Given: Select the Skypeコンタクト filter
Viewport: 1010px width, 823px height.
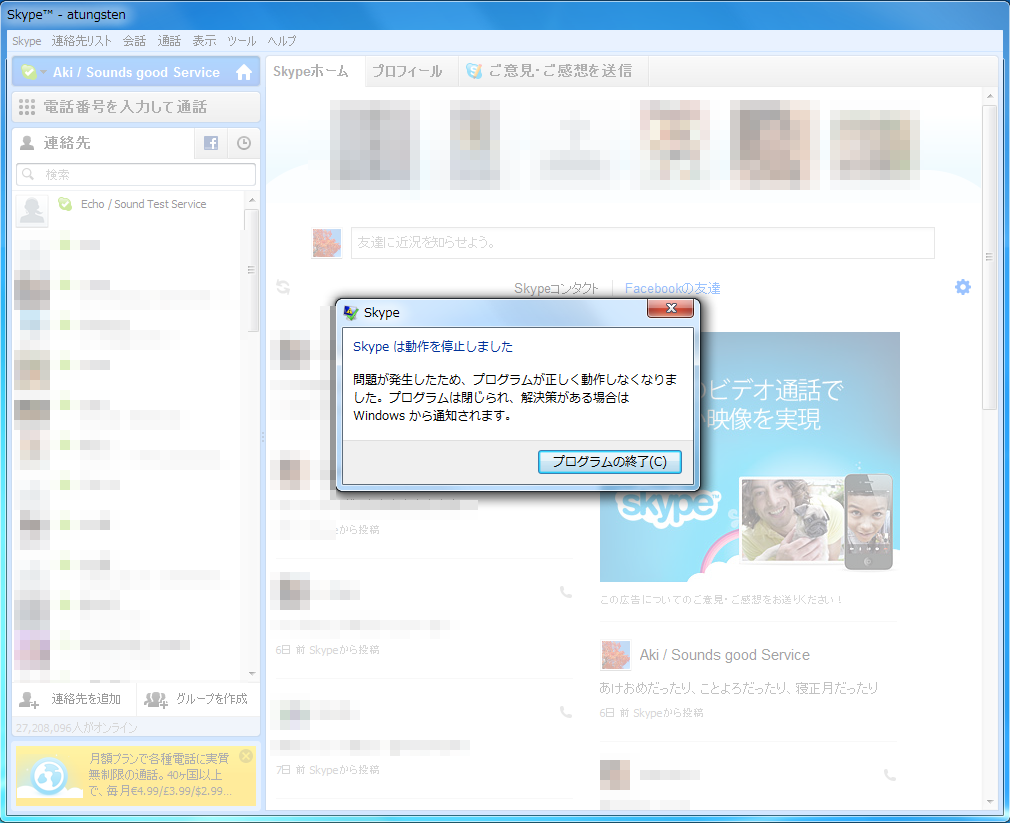Looking at the screenshot, I should [x=557, y=289].
